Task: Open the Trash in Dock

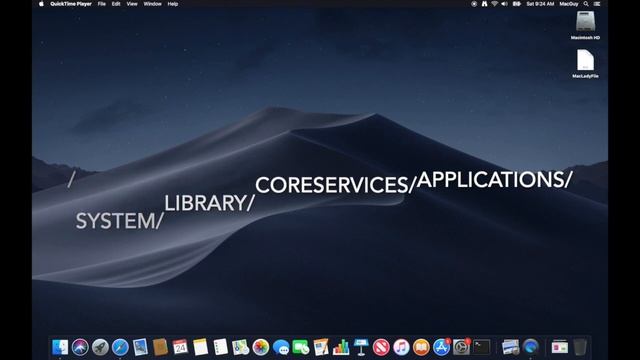Action: point(580,347)
